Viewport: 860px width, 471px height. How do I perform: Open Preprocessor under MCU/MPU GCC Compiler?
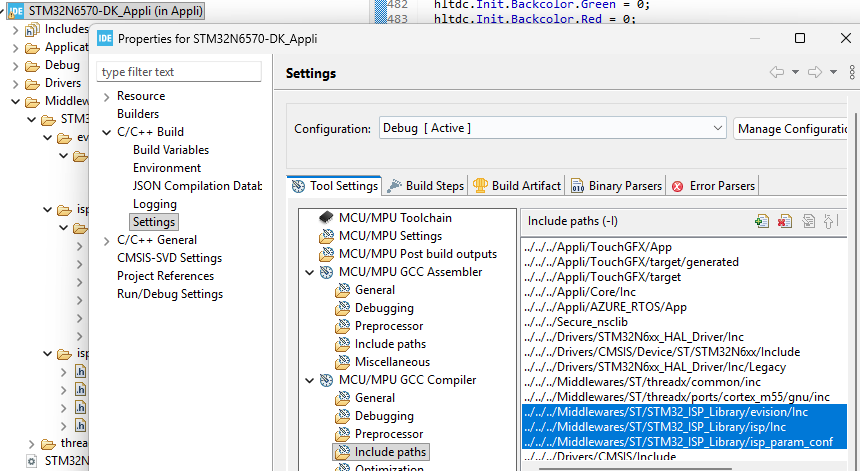click(x=388, y=434)
